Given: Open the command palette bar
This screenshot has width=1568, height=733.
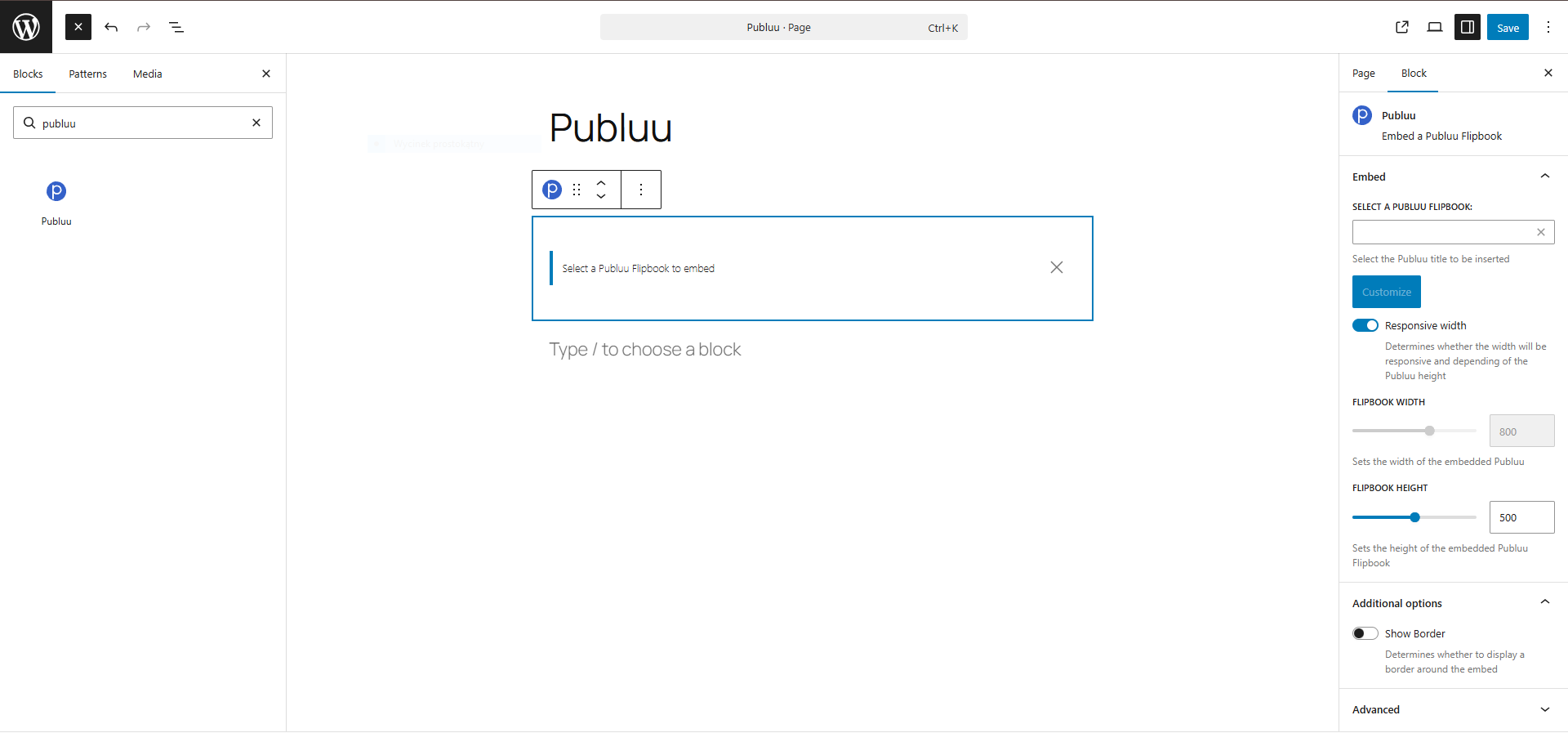Looking at the screenshot, I should tap(784, 27).
